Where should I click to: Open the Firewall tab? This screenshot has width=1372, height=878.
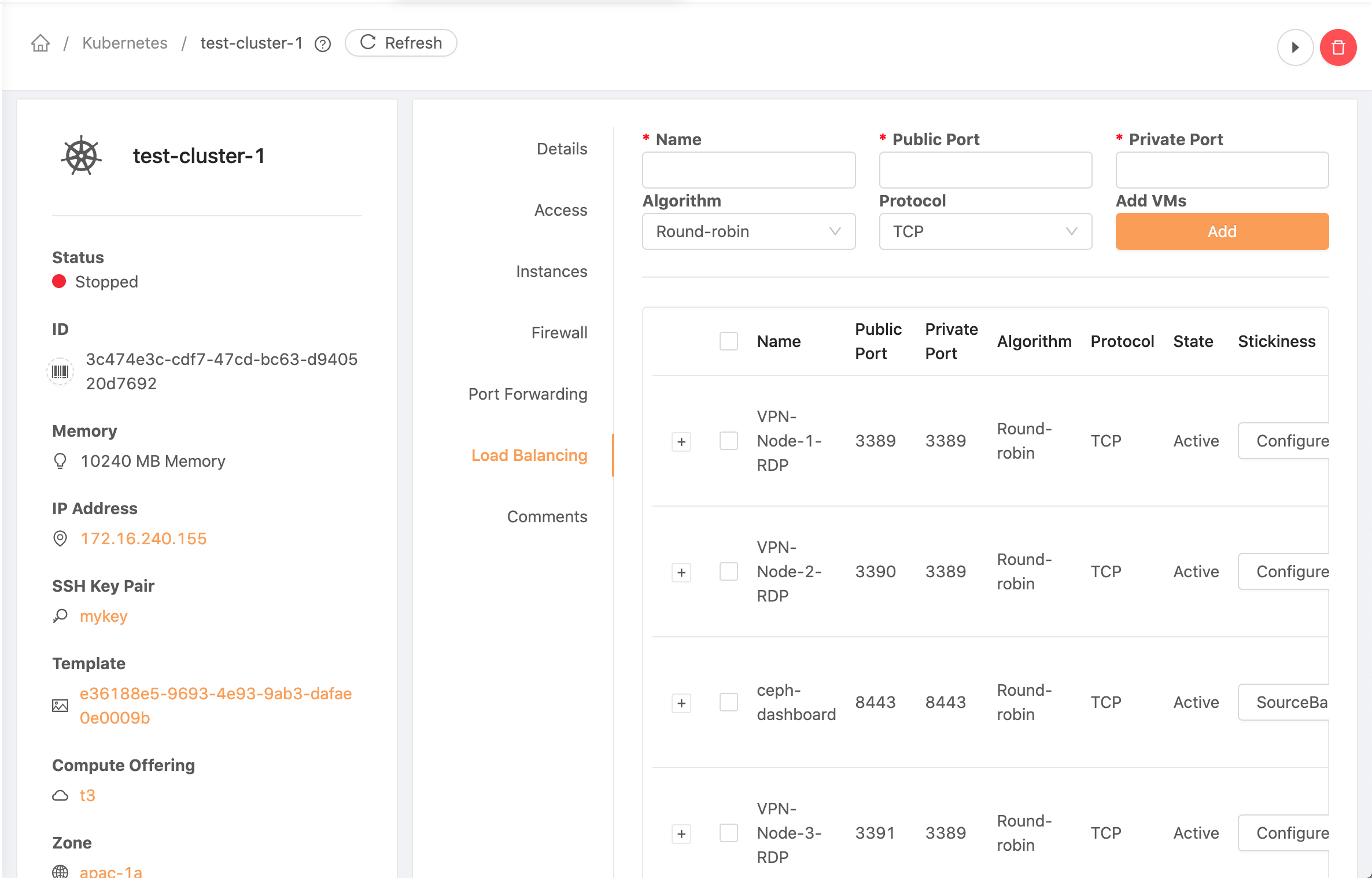click(x=559, y=333)
